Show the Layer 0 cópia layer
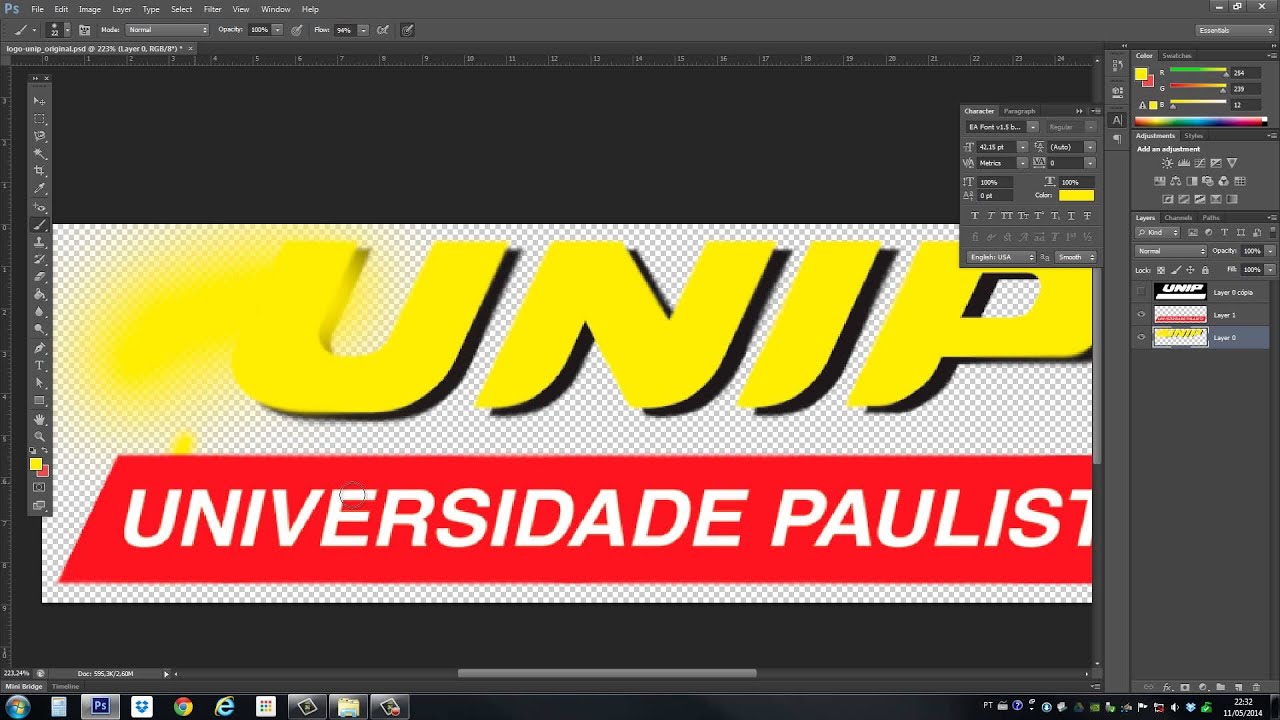1280x720 pixels. pos(1141,292)
